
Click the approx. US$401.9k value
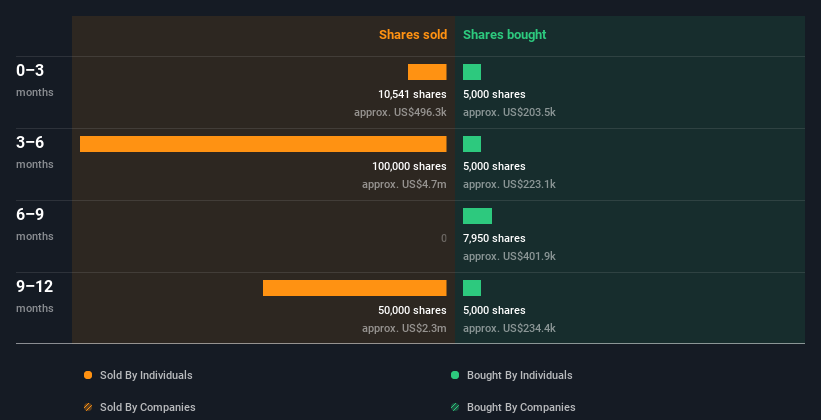(x=509, y=256)
